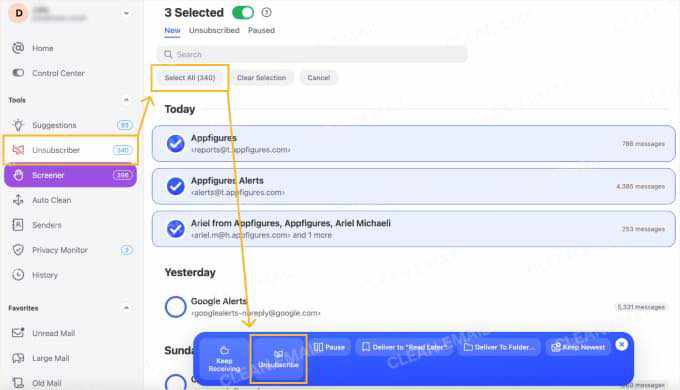Click the account avatar D
Image resolution: width=680 pixels, height=390 pixels.
(x=19, y=13)
